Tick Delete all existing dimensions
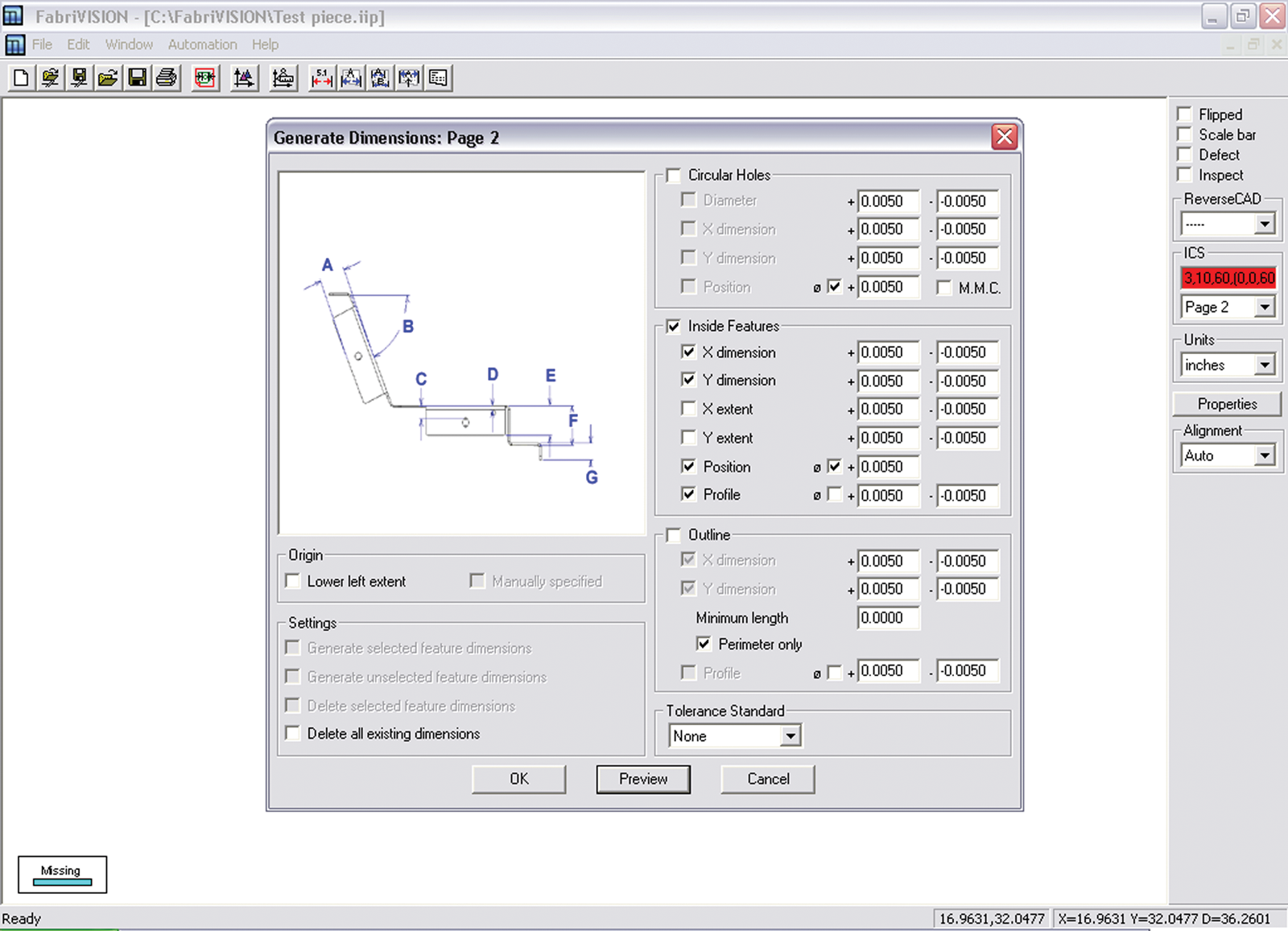The height and width of the screenshot is (931, 1288). pyautogui.click(x=294, y=733)
